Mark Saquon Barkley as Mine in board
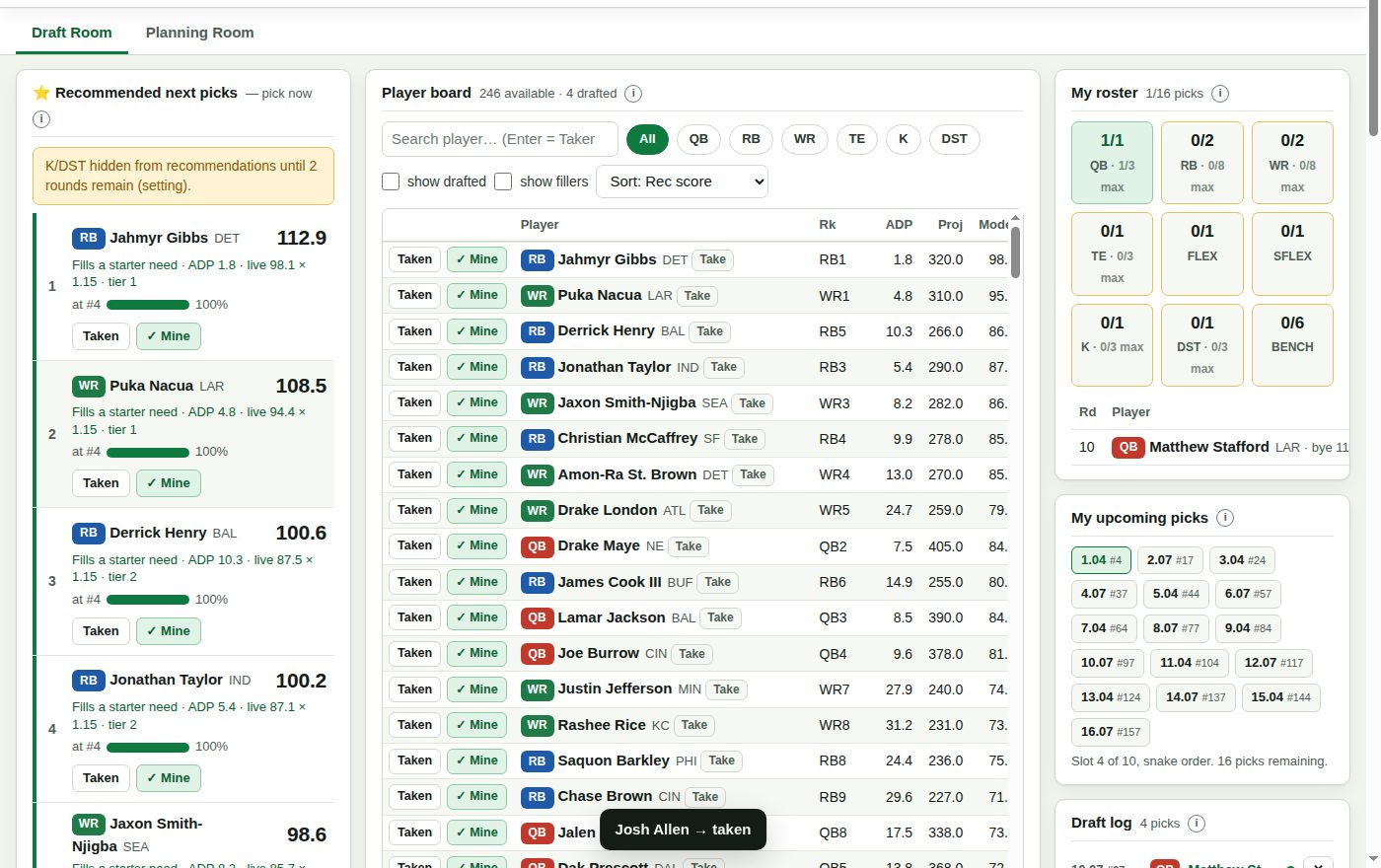Screen dimensions: 1381x868 pyautogui.click(x=476, y=760)
